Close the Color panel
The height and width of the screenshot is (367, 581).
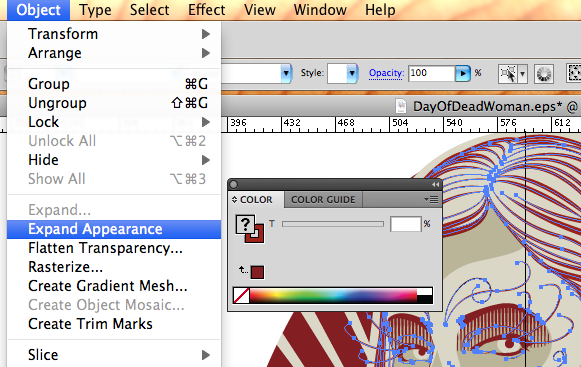233,184
